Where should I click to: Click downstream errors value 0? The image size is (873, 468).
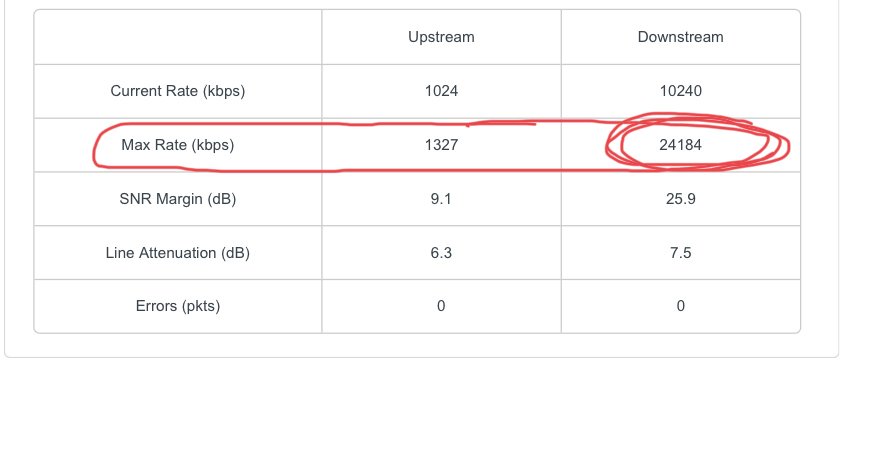point(680,306)
